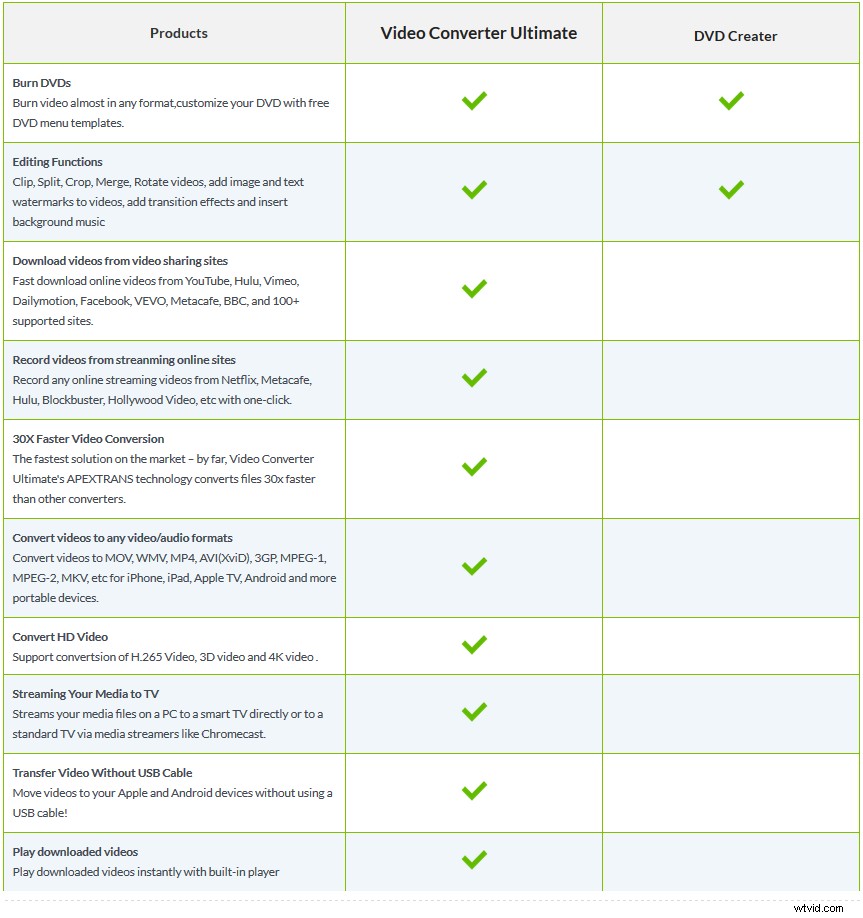863x918 pixels.
Task: Click the Burn DVDs checkmark under DVD Creater
Action: (x=731, y=100)
